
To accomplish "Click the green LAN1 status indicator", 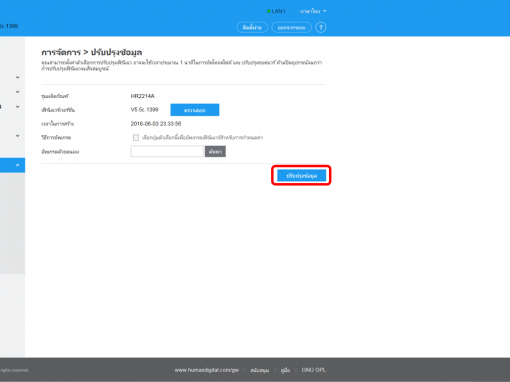I will (276, 11).
